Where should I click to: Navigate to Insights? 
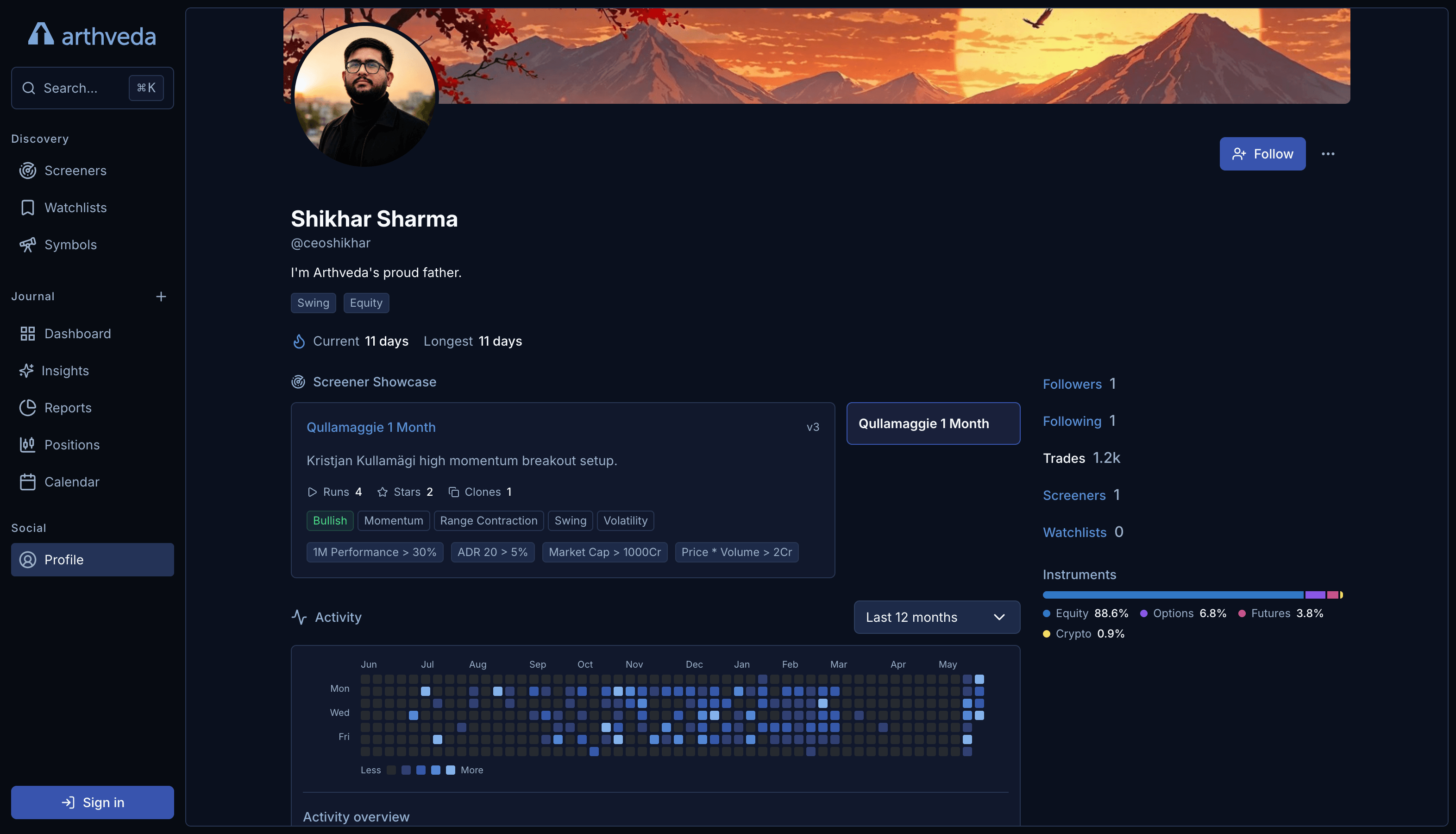coord(93,371)
